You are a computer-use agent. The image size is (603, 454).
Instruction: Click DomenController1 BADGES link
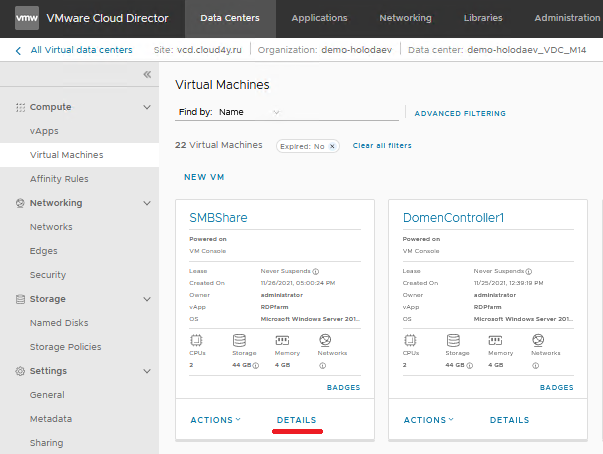tap(556, 387)
